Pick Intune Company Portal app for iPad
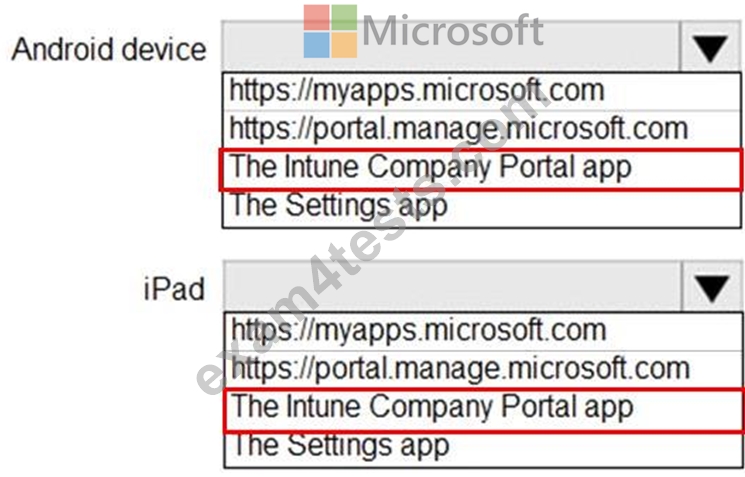 tap(483, 410)
